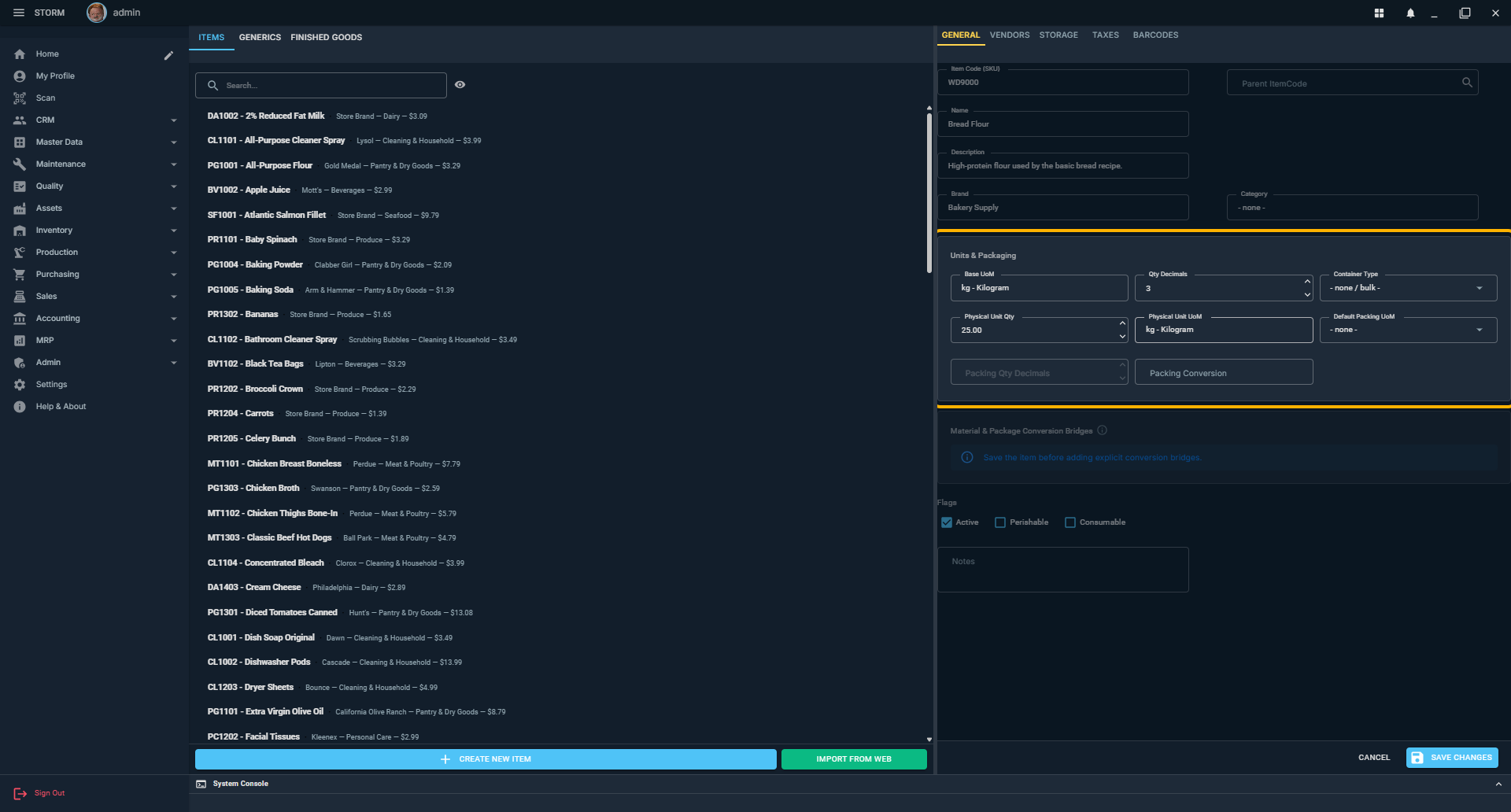Click the items Search field
Image resolution: width=1511 pixels, height=812 pixels.
point(321,85)
